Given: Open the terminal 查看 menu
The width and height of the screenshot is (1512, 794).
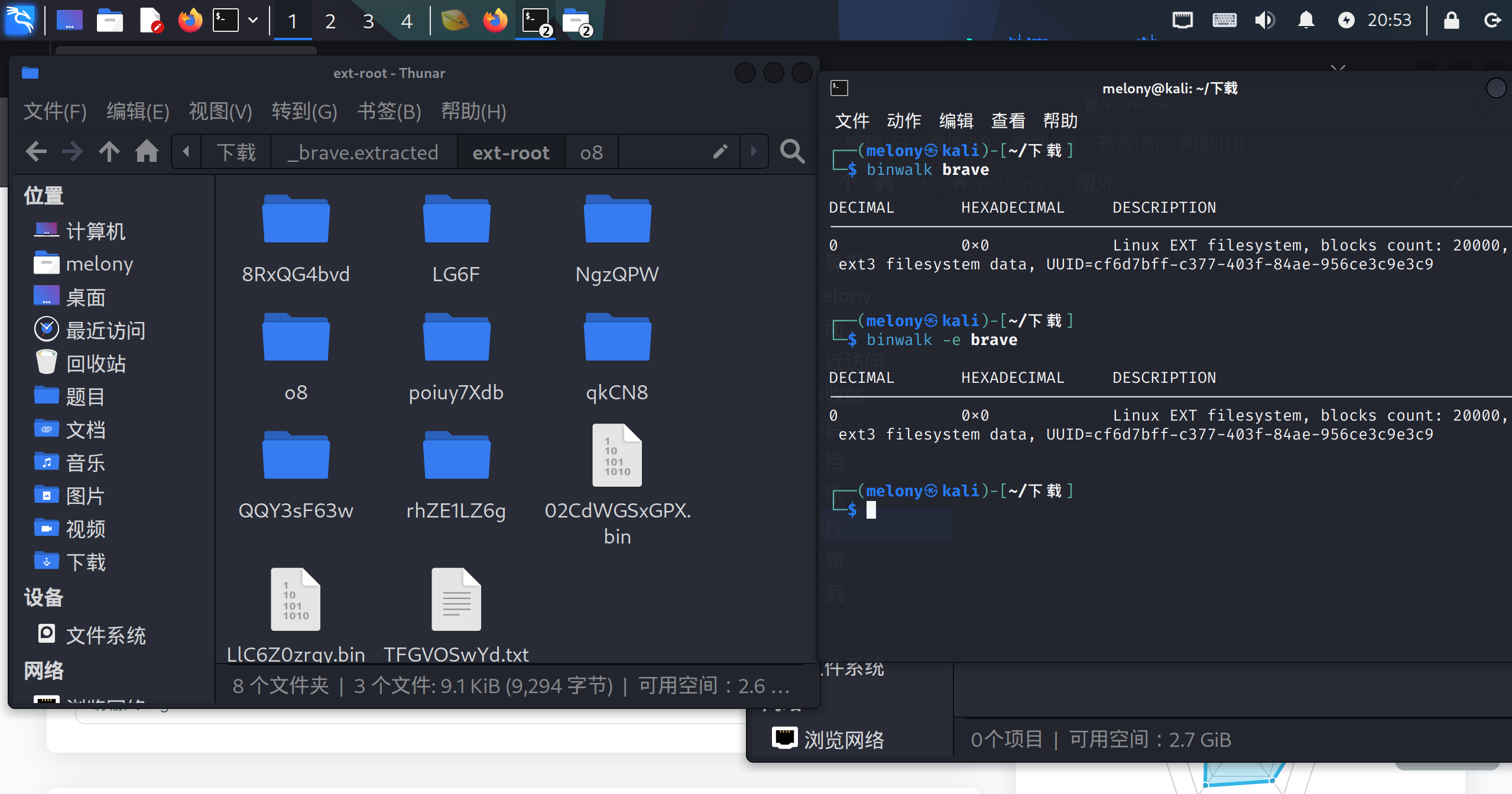Looking at the screenshot, I should point(1008,121).
